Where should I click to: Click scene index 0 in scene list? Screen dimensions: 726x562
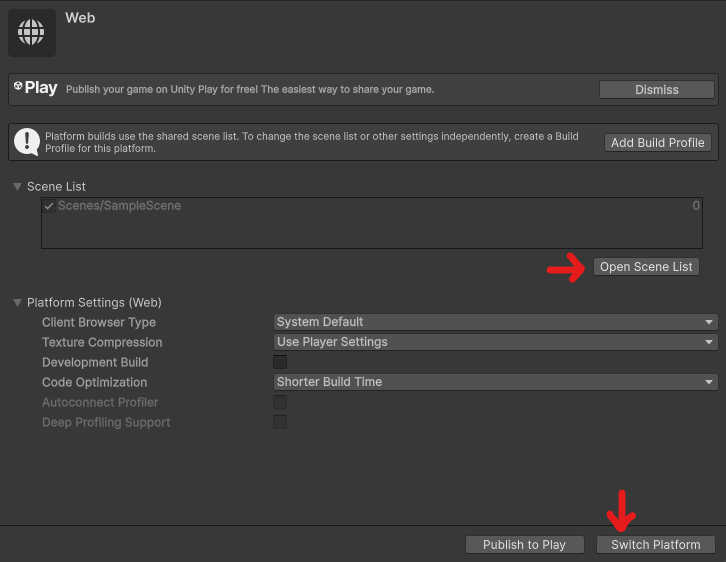pyautogui.click(x=695, y=206)
